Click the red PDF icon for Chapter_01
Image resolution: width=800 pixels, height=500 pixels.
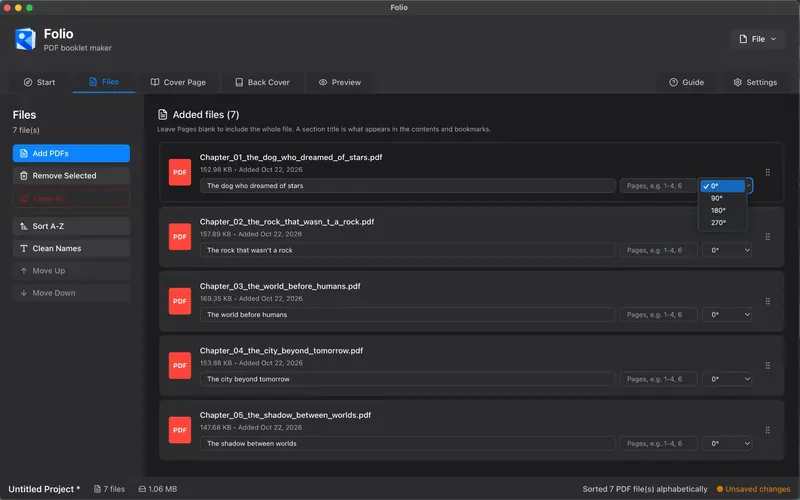(x=180, y=172)
